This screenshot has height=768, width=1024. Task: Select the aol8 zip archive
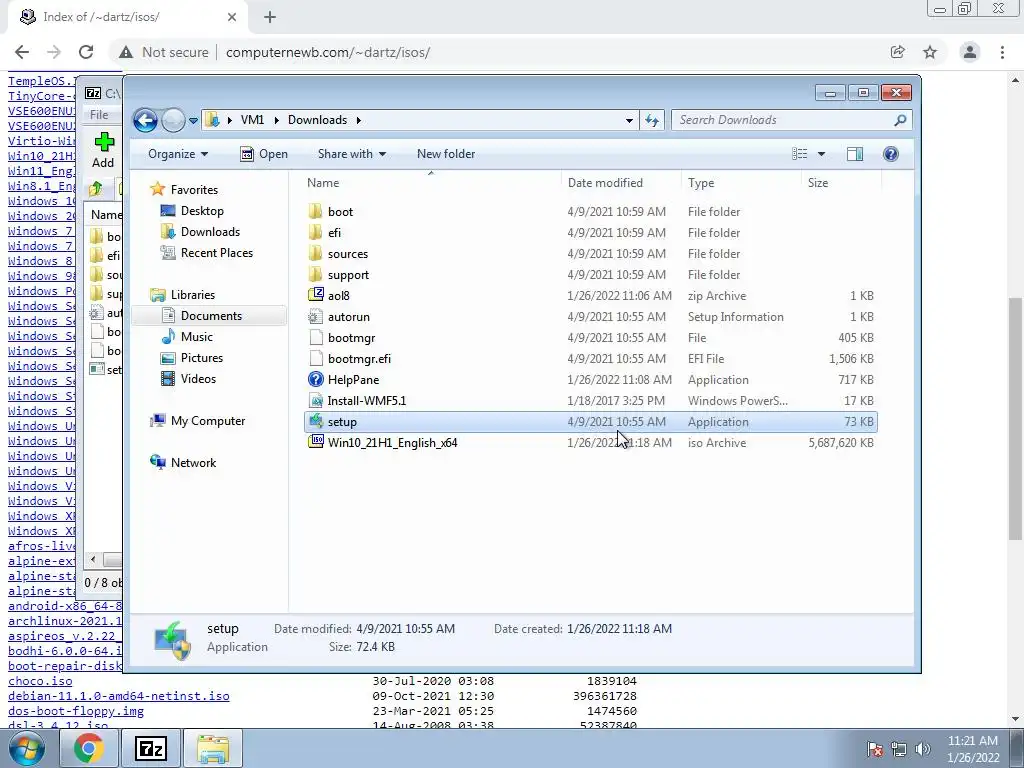tap(590, 296)
